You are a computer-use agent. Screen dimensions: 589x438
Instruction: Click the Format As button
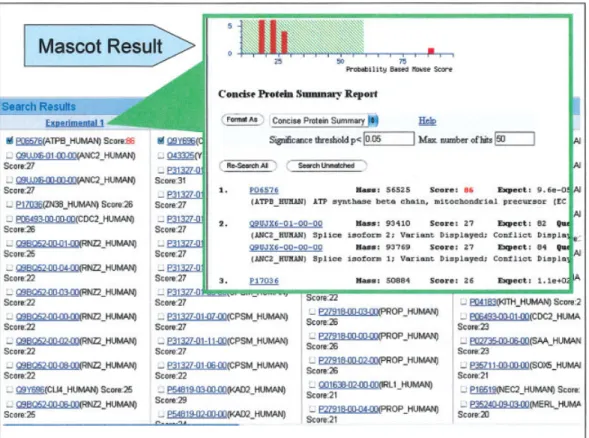coord(242,119)
